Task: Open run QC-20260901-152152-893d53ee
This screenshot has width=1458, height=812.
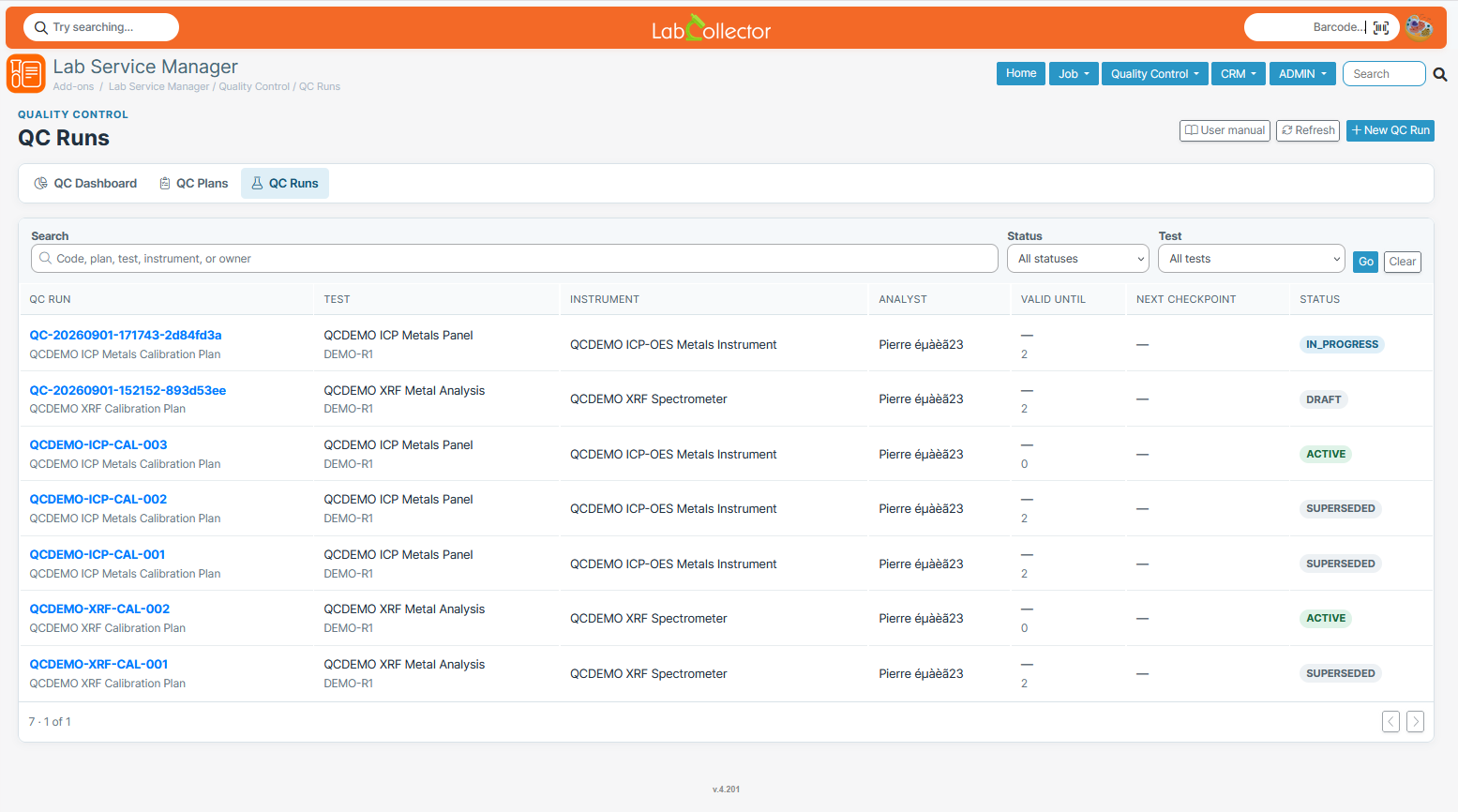Action: (x=128, y=390)
